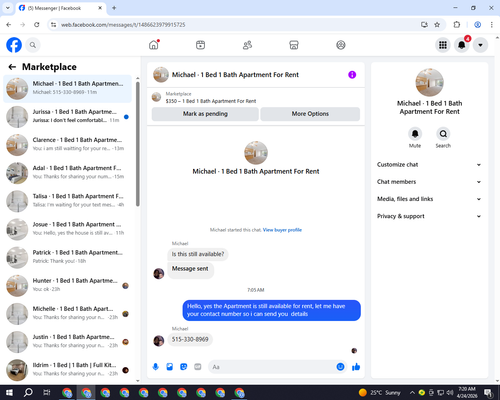The height and width of the screenshot is (400, 500).
Task: Select the Michael conversation in list
Action: [x=67, y=89]
